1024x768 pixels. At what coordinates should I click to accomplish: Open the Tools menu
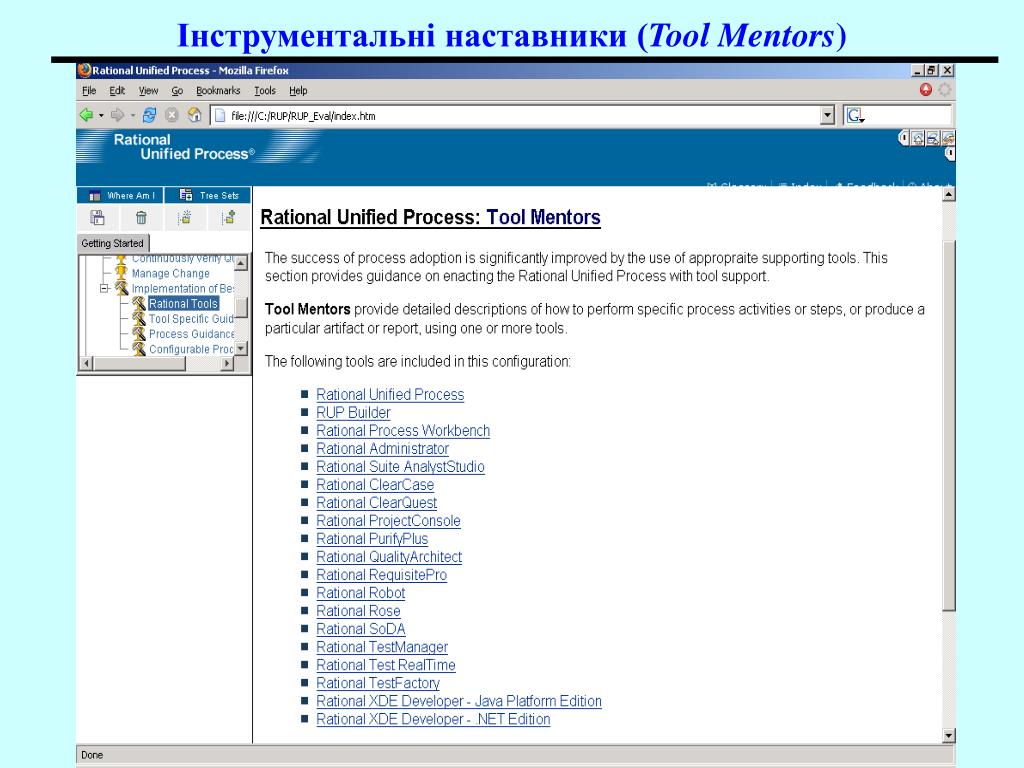point(264,91)
